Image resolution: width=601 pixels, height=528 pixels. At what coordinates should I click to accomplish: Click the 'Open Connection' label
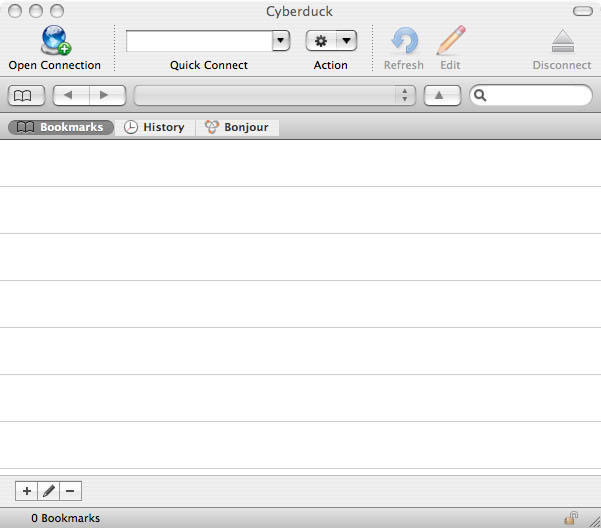(55, 66)
